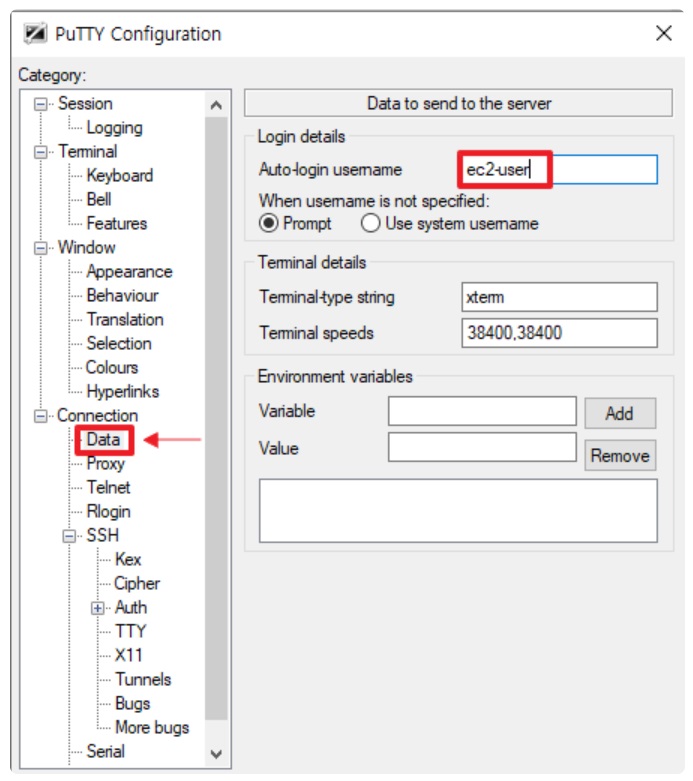Open the Proxy settings
Viewport: 693px width, 781px height.
(106, 464)
